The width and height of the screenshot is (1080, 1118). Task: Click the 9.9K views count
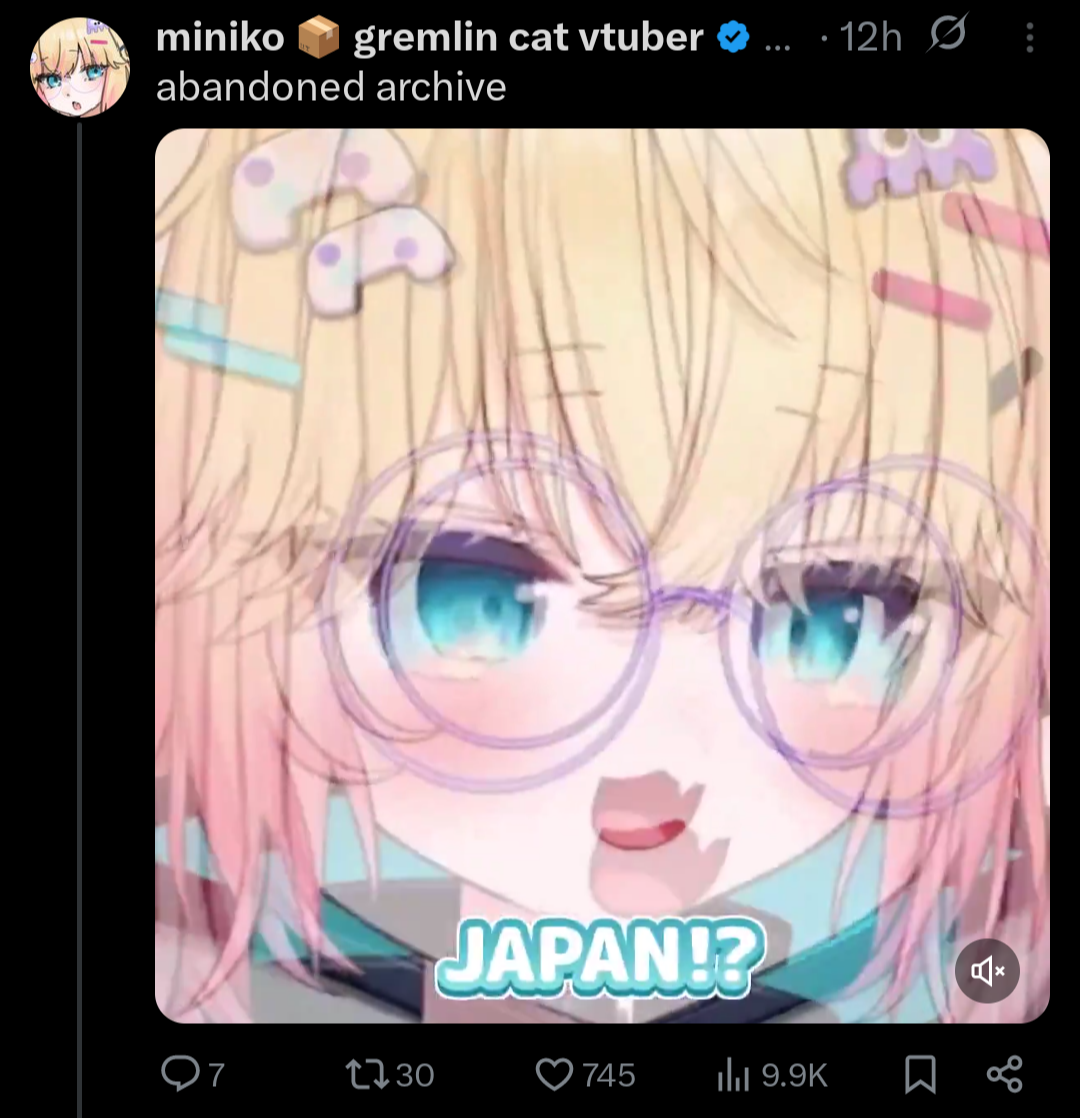(794, 1075)
